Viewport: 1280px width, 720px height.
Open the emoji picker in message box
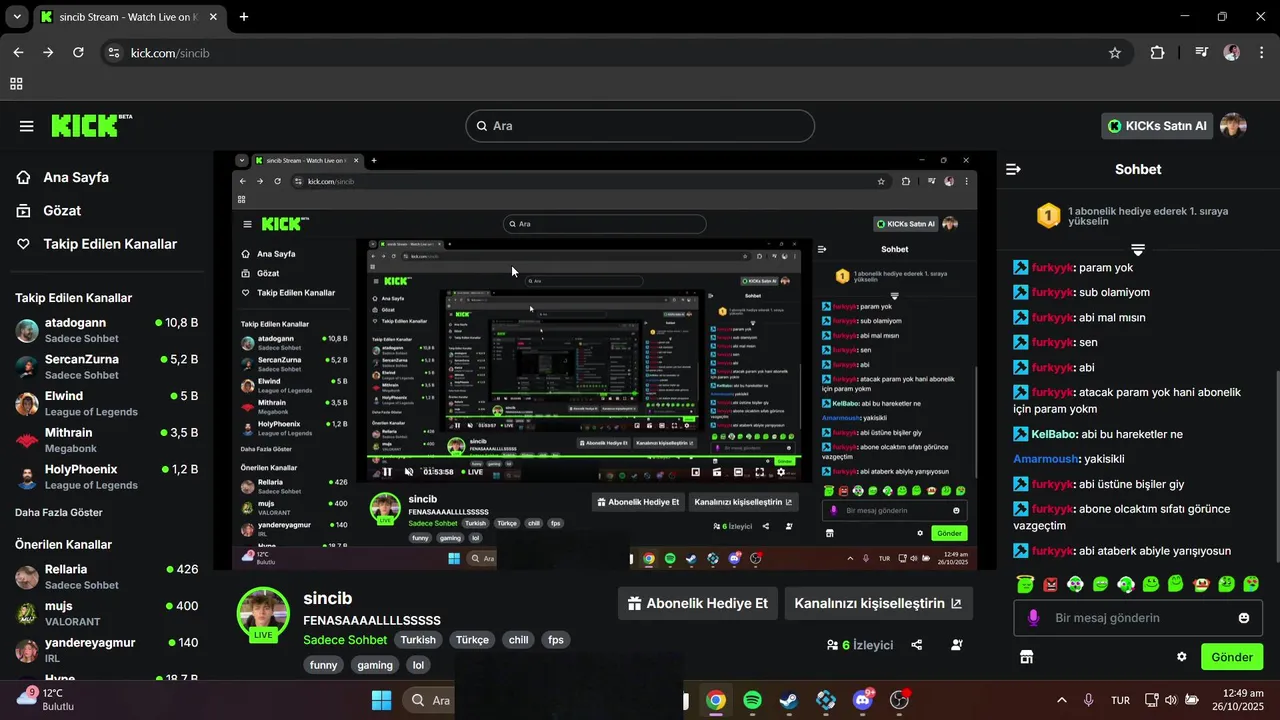pos(1244,618)
